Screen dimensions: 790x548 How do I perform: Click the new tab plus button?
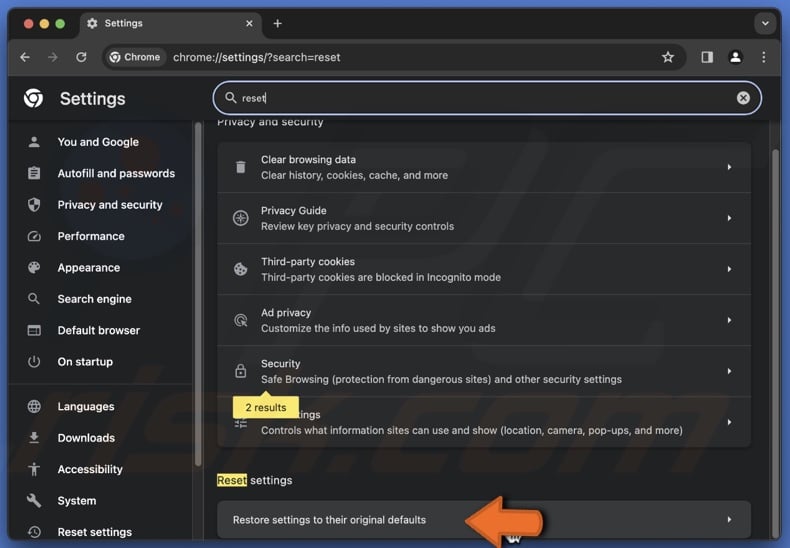[278, 24]
